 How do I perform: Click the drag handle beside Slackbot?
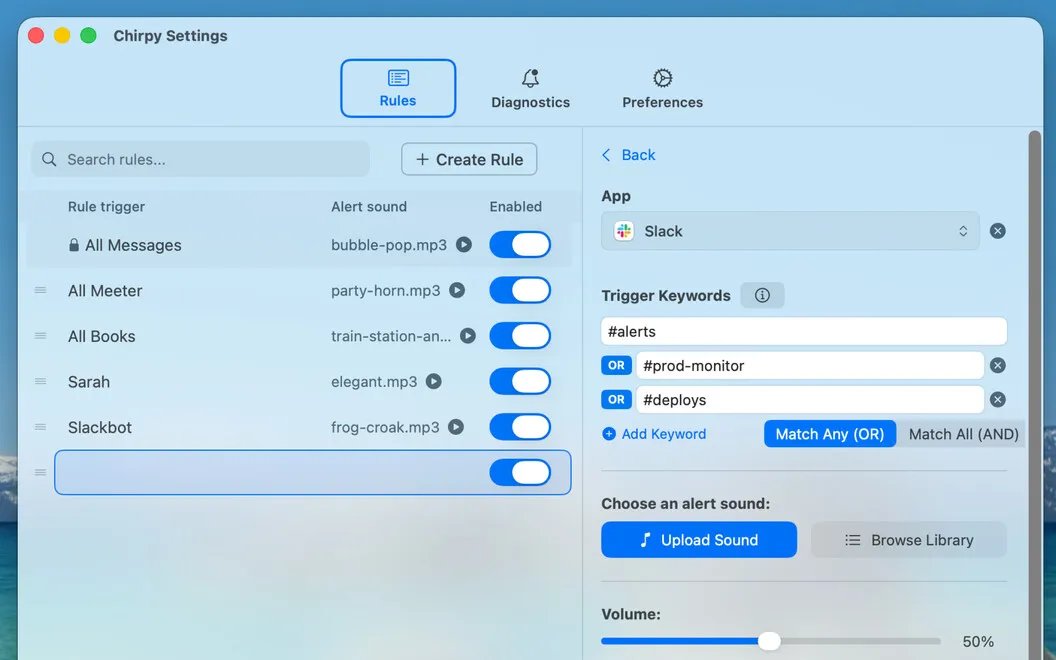(40, 427)
